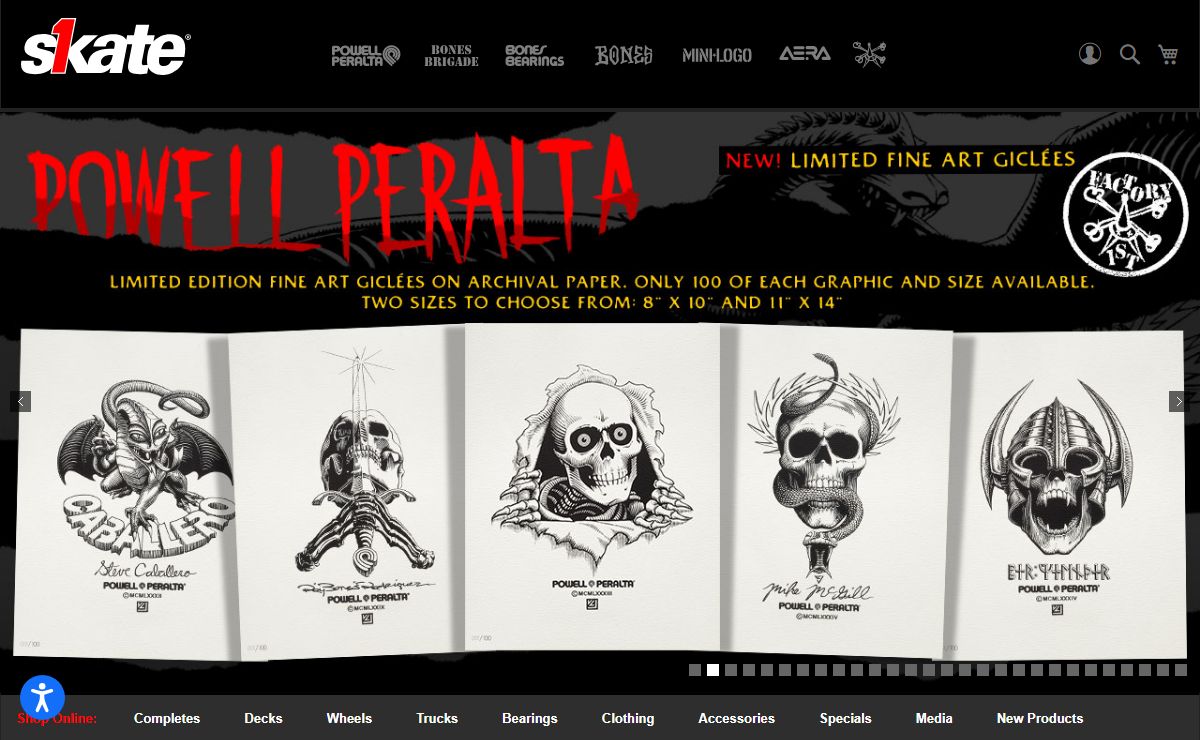Open the Wheels menu item

coord(349,718)
